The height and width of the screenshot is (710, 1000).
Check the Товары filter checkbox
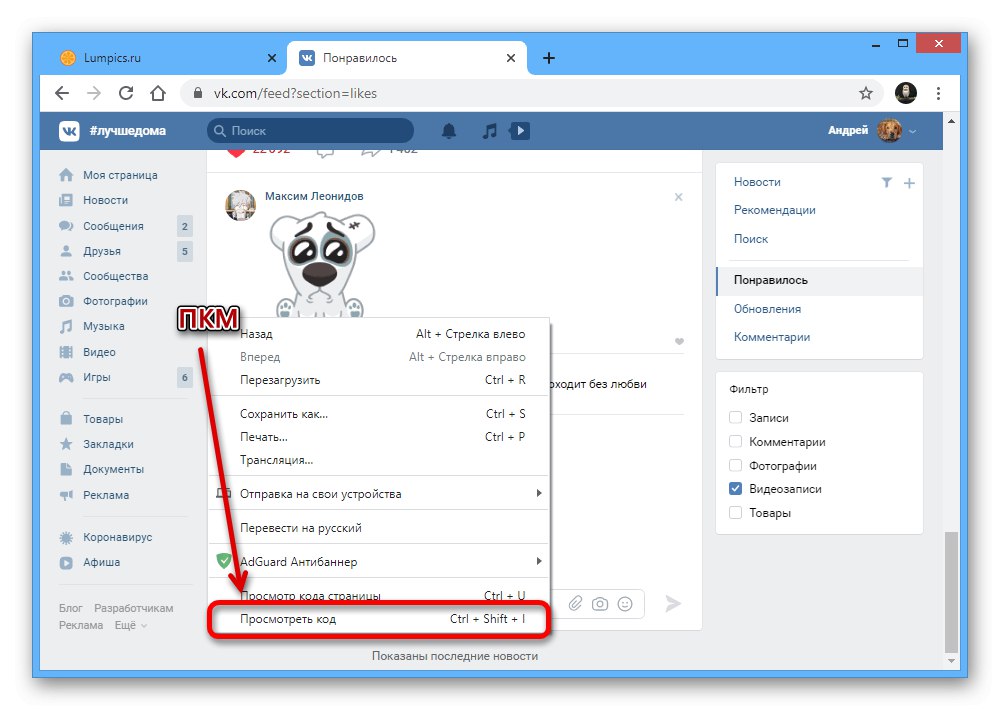pos(735,512)
